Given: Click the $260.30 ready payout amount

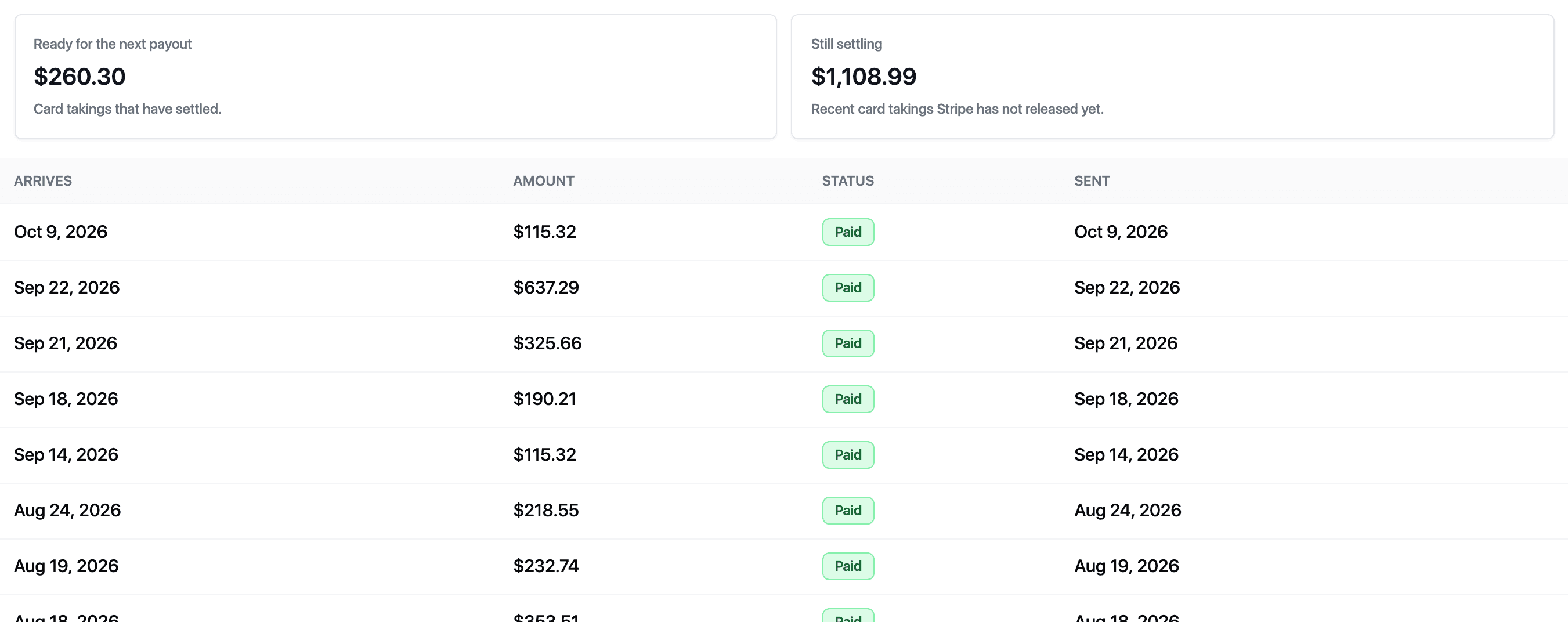Looking at the screenshot, I should (x=79, y=77).
